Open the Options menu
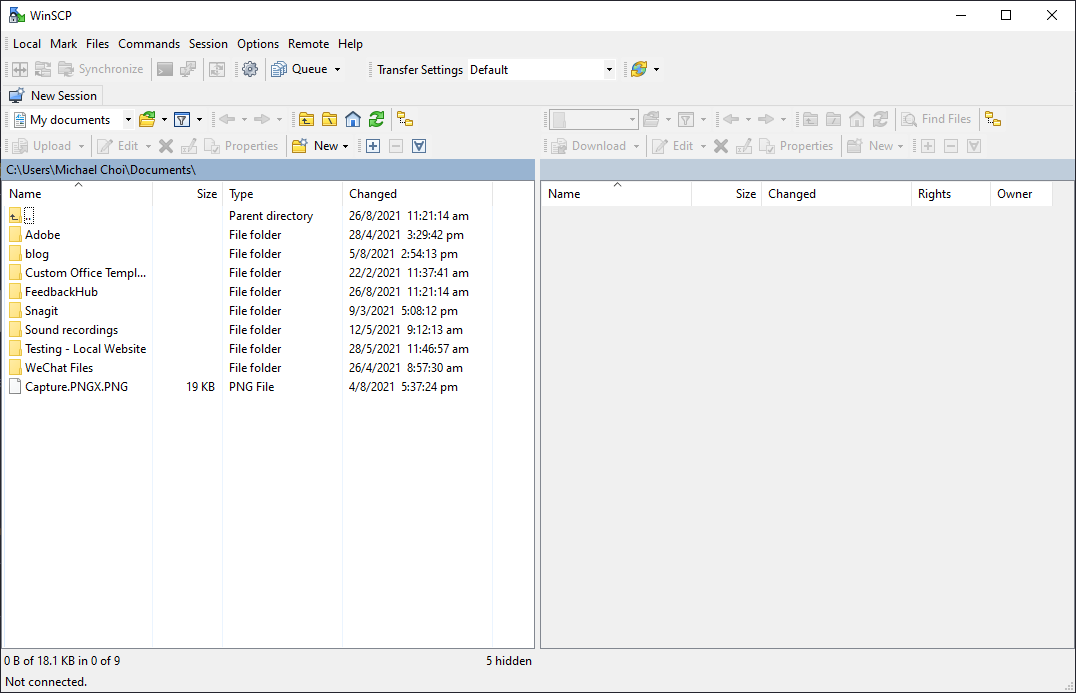The width and height of the screenshot is (1076, 693). [258, 44]
